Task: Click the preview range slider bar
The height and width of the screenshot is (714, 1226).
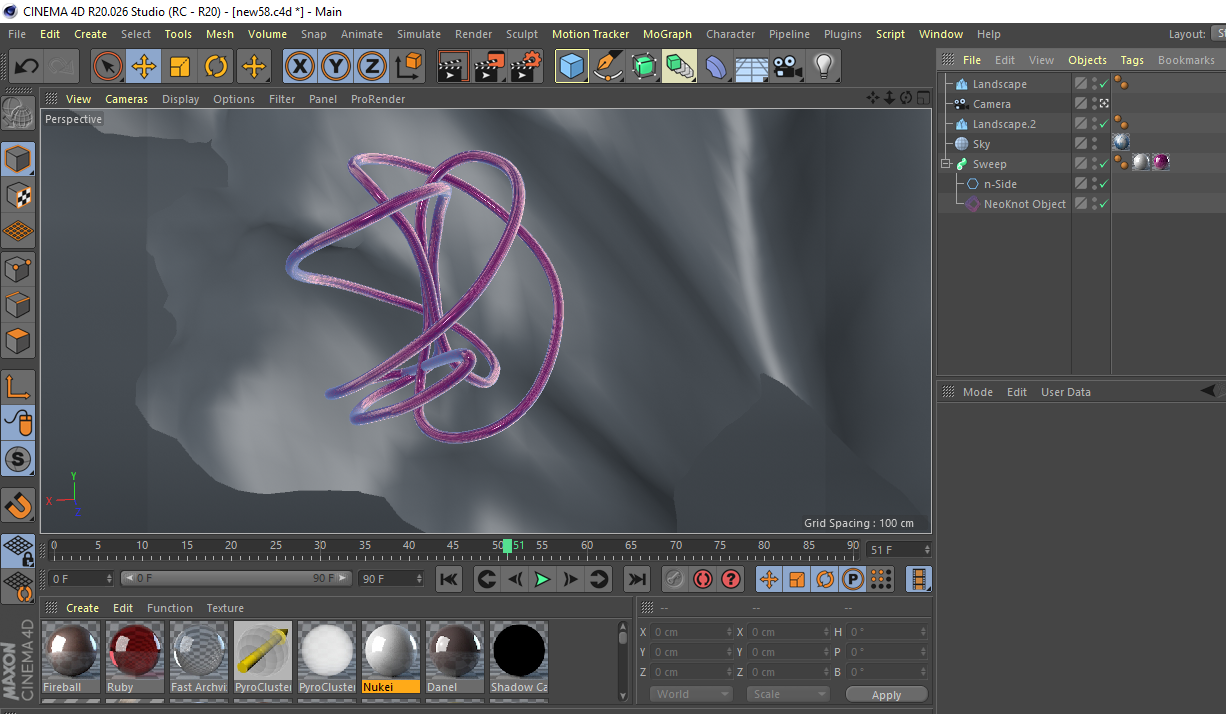Action: pos(236,578)
